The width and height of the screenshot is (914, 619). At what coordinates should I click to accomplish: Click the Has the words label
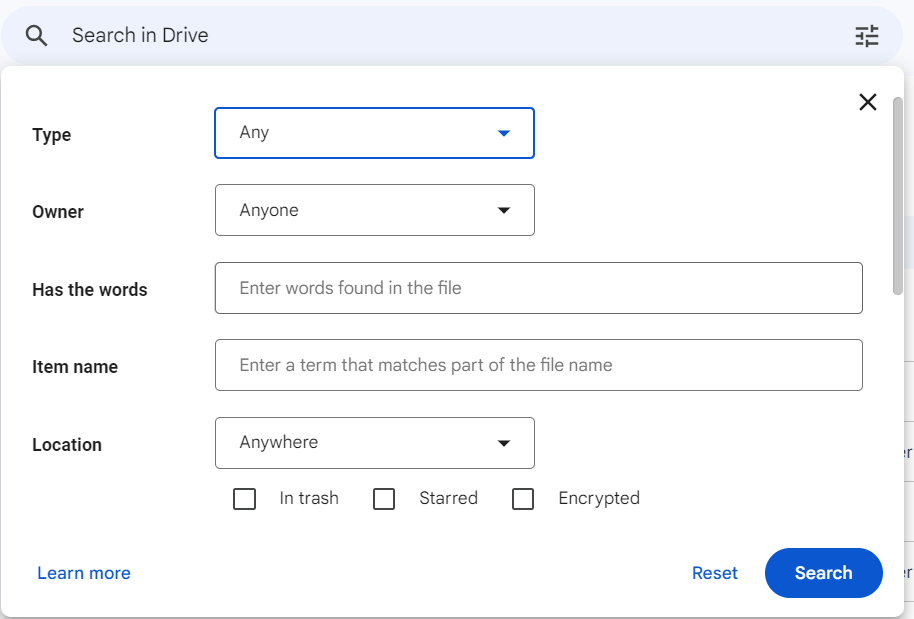pos(90,290)
